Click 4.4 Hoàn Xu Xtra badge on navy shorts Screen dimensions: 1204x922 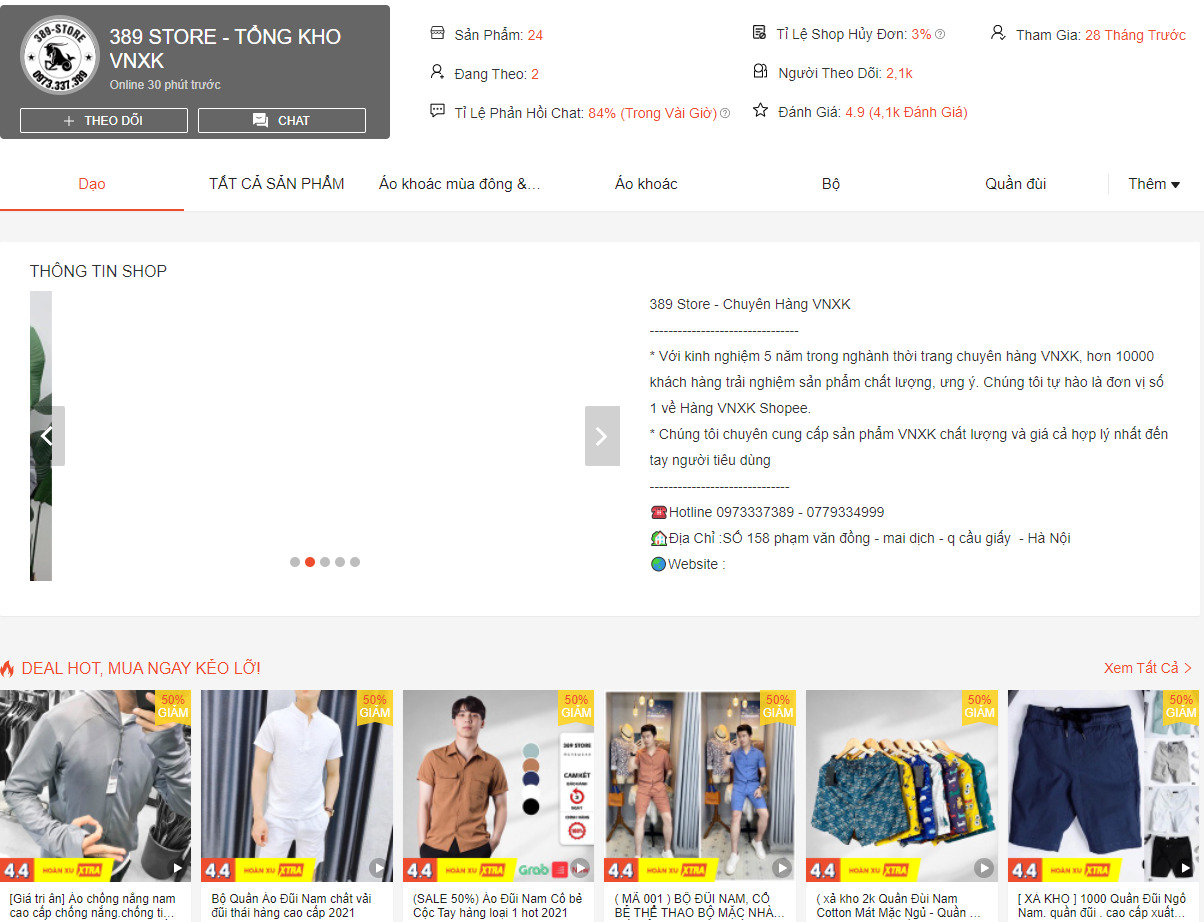pos(1066,870)
